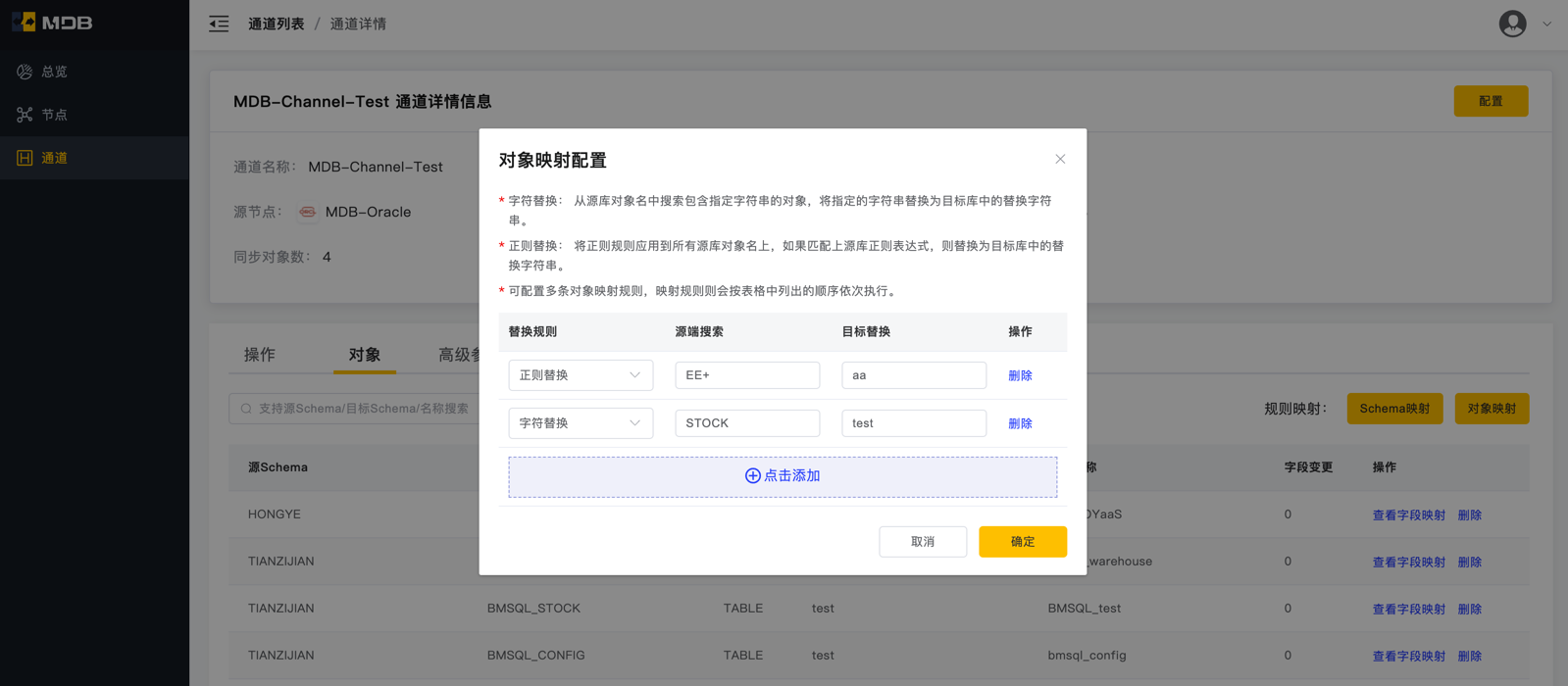Image resolution: width=1568 pixels, height=686 pixels.
Task: Click the MDB-Oracle node icon
Action: (307, 212)
